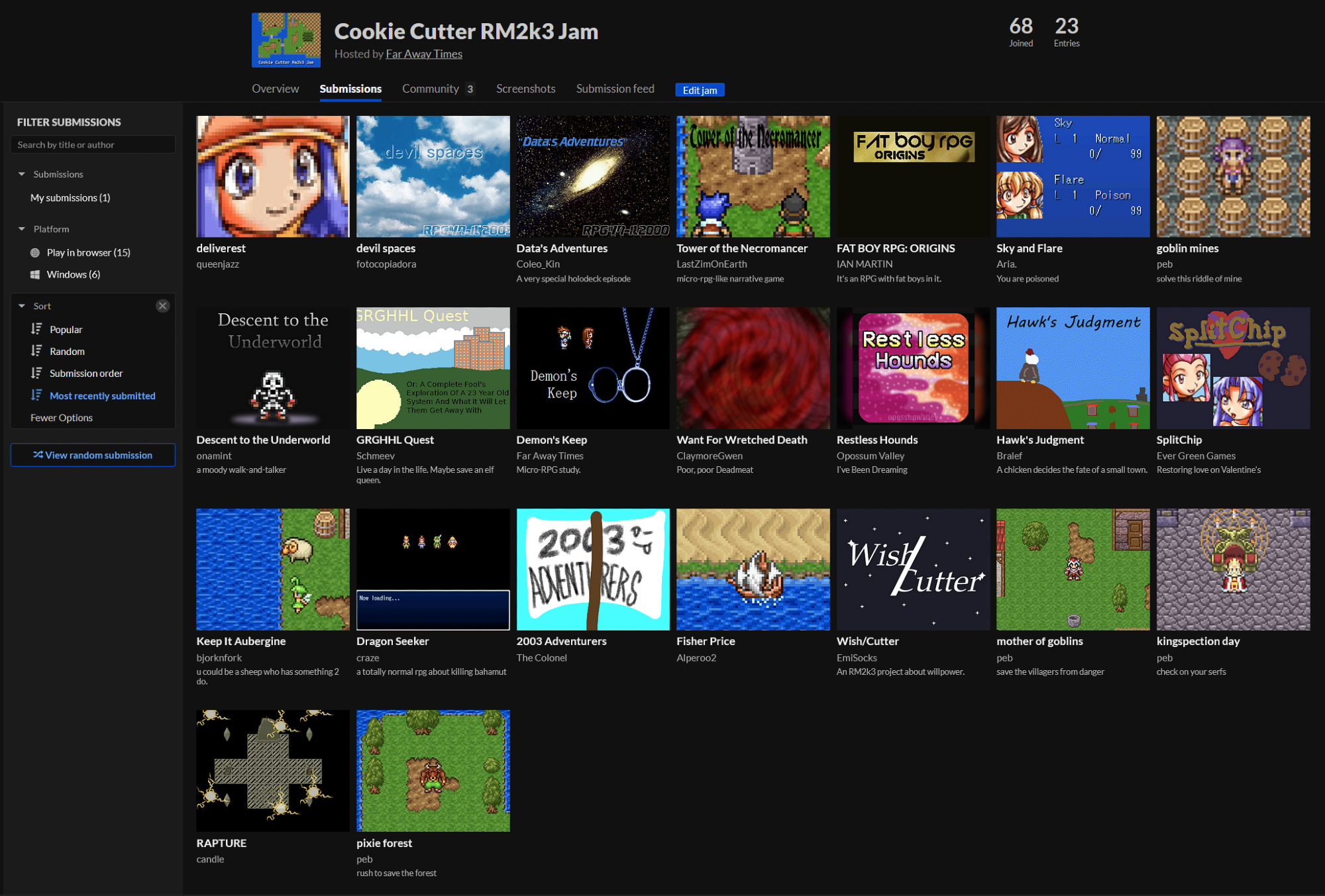Screen dimensions: 1325x896
Task: Collapse the Submissions filter section
Action: click(x=22, y=174)
